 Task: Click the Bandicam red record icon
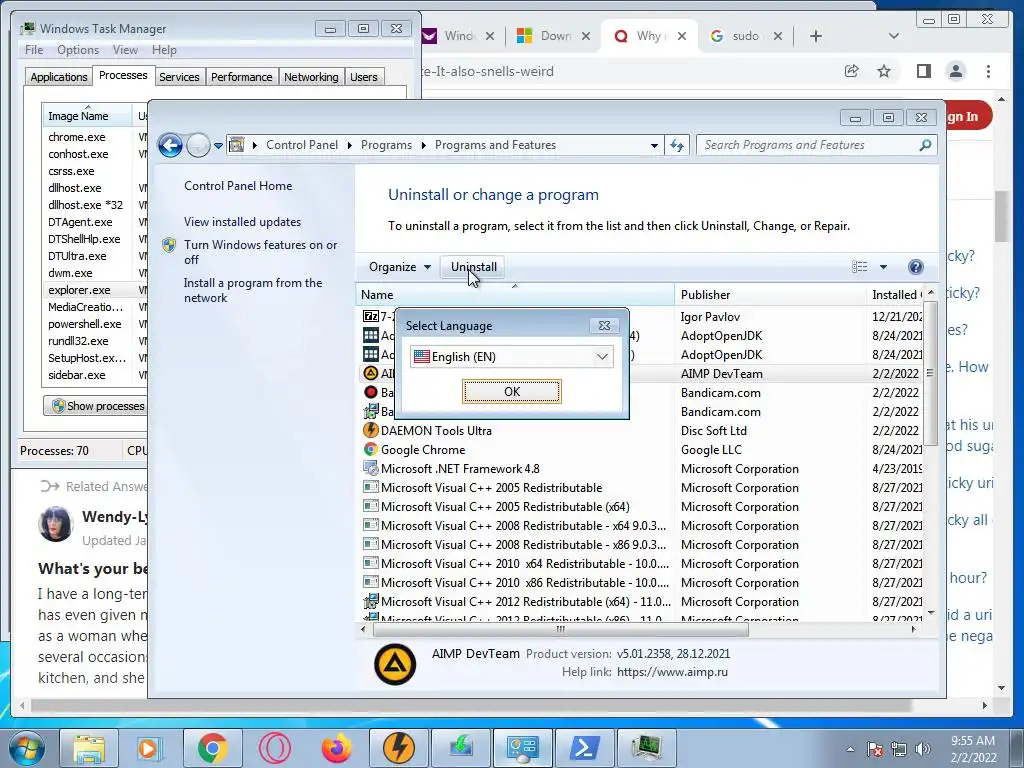[370, 392]
